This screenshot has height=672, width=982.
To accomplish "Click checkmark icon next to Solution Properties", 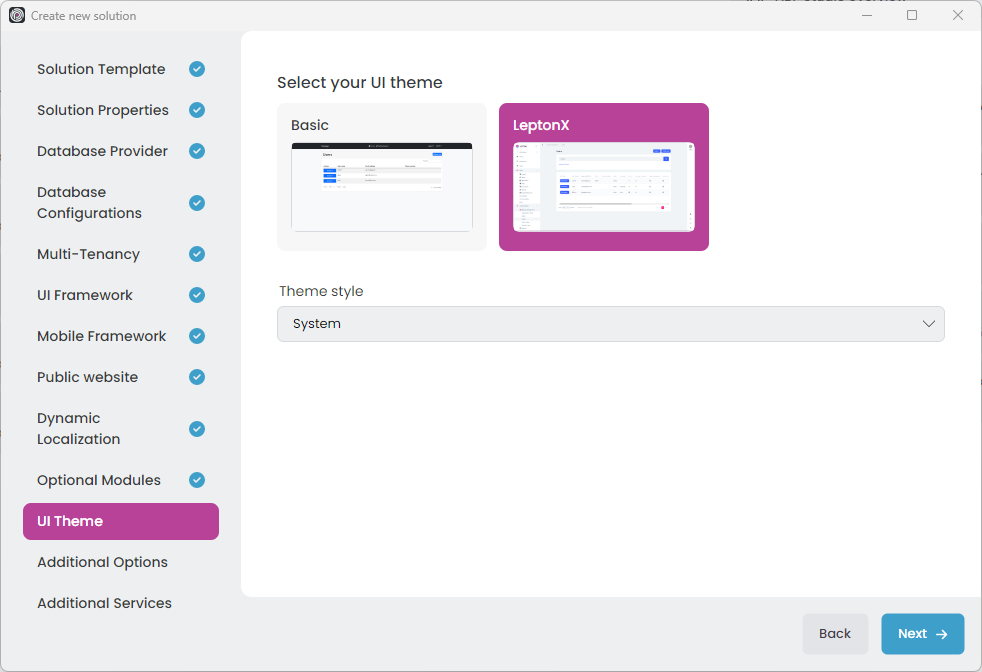I will tap(197, 110).
